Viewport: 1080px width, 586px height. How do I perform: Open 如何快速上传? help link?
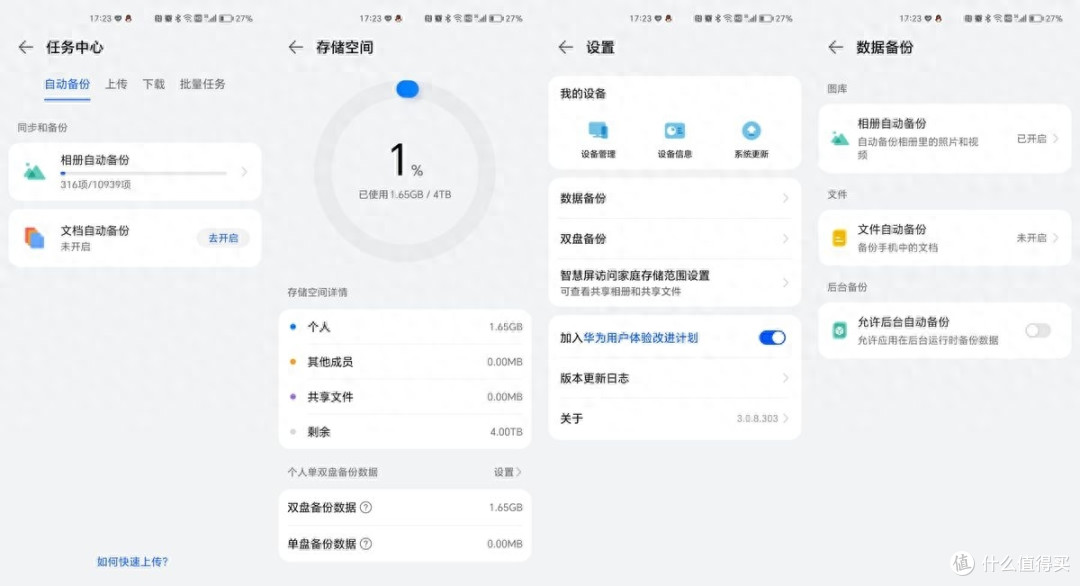coord(132,562)
